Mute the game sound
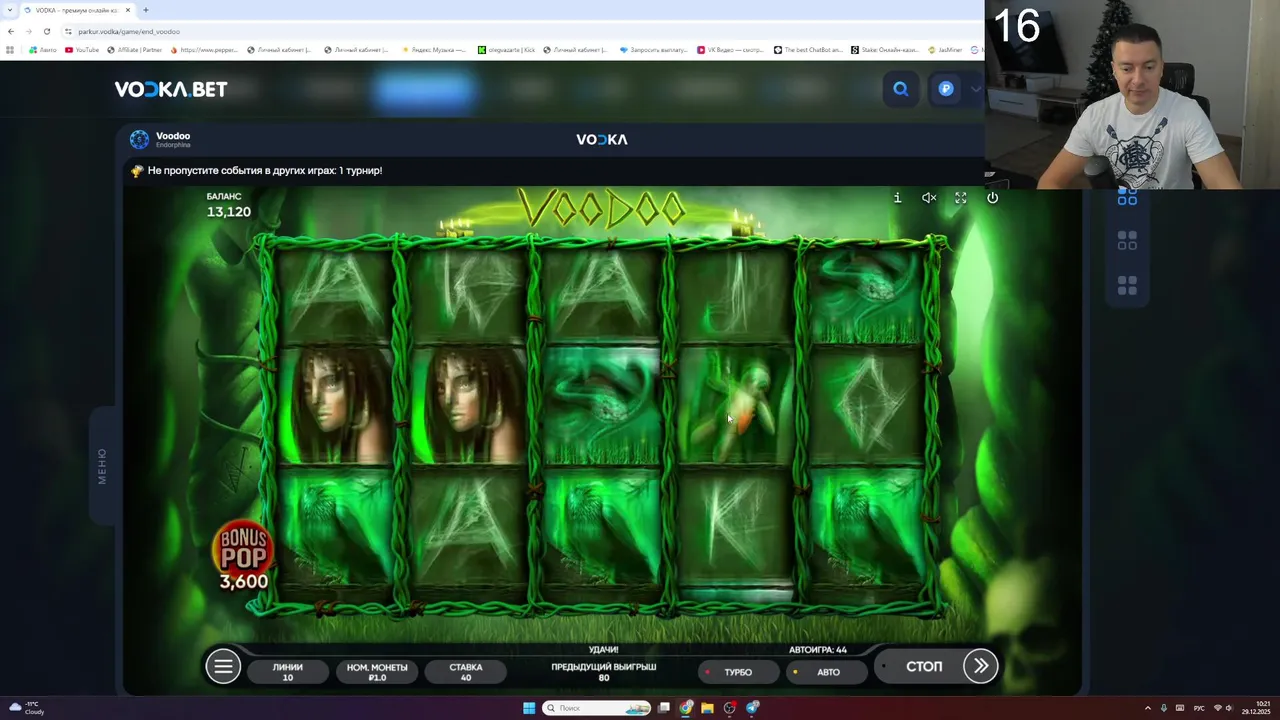 tap(929, 198)
